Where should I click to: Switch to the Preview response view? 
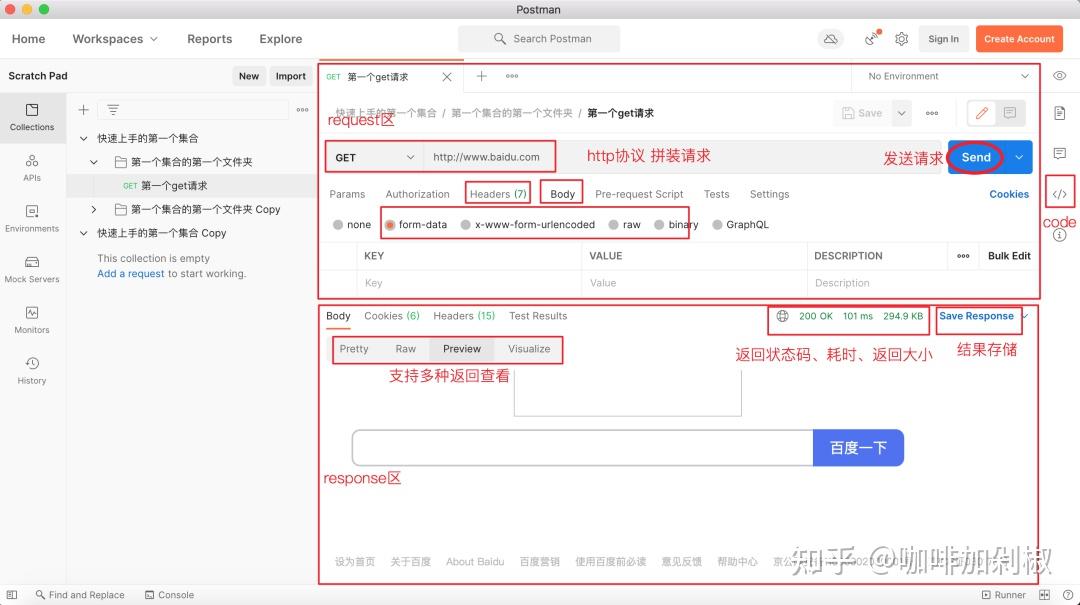point(461,349)
